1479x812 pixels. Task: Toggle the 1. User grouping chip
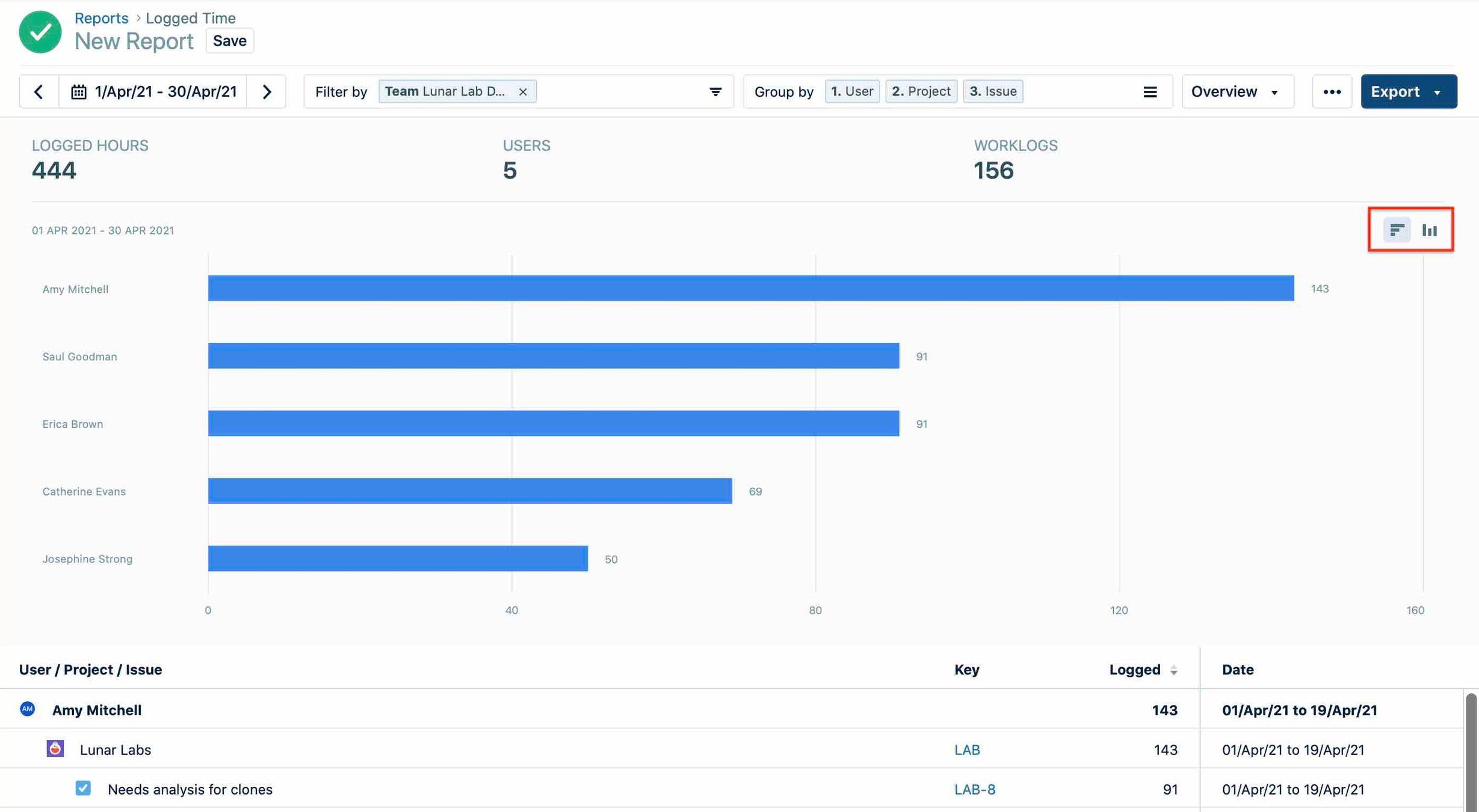(x=851, y=91)
